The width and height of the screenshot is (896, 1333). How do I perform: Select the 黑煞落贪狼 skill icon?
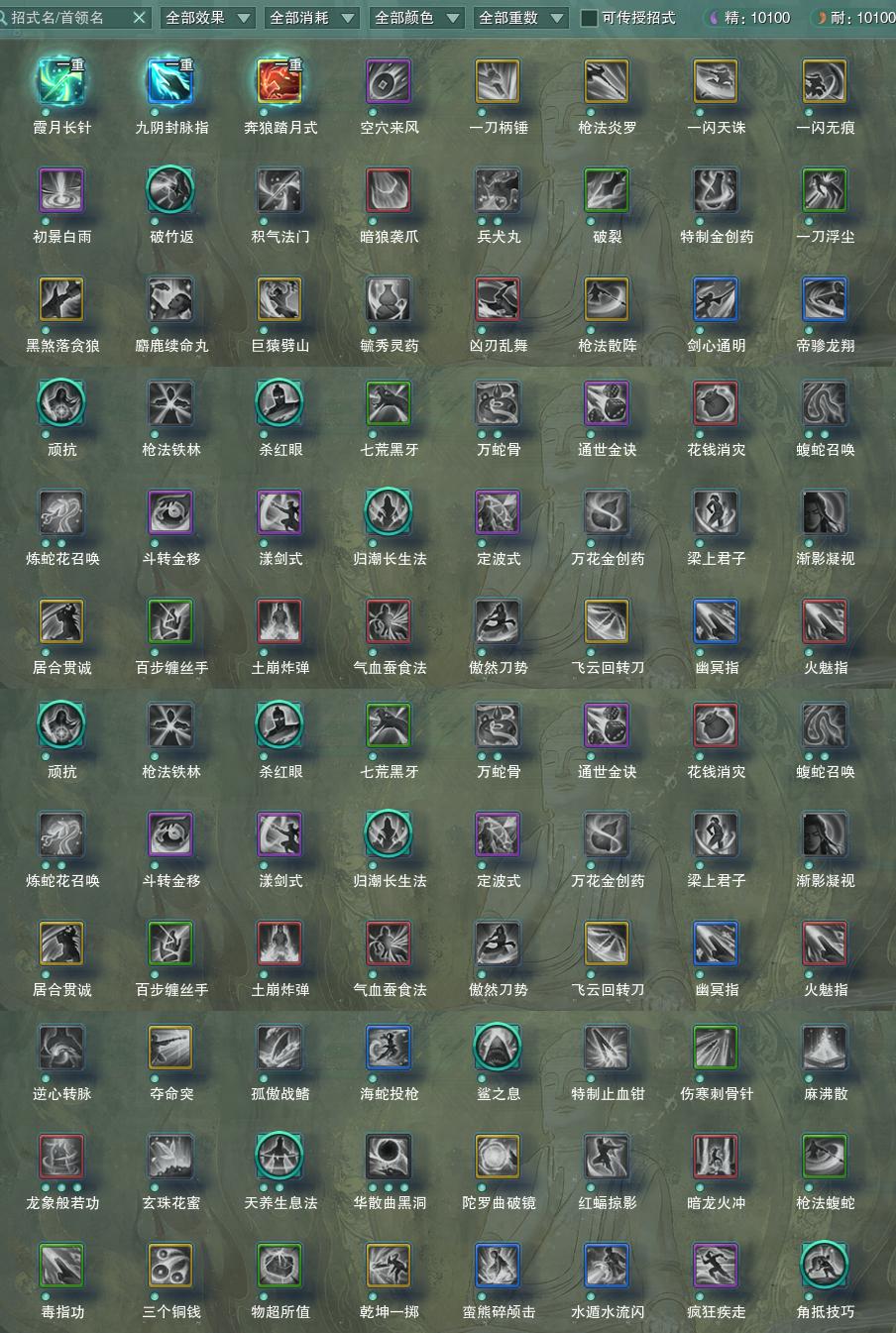(x=62, y=299)
